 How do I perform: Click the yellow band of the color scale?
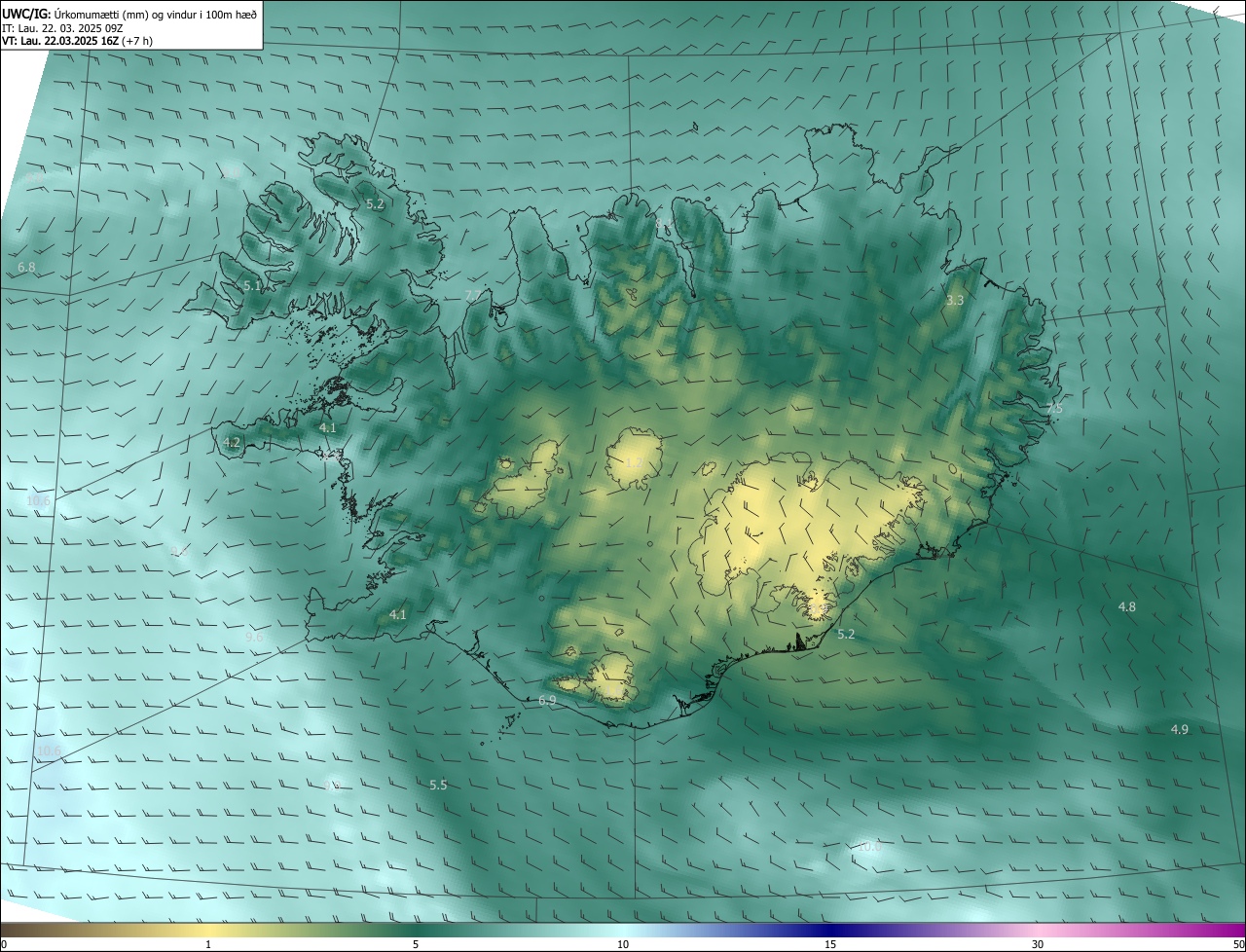208,930
